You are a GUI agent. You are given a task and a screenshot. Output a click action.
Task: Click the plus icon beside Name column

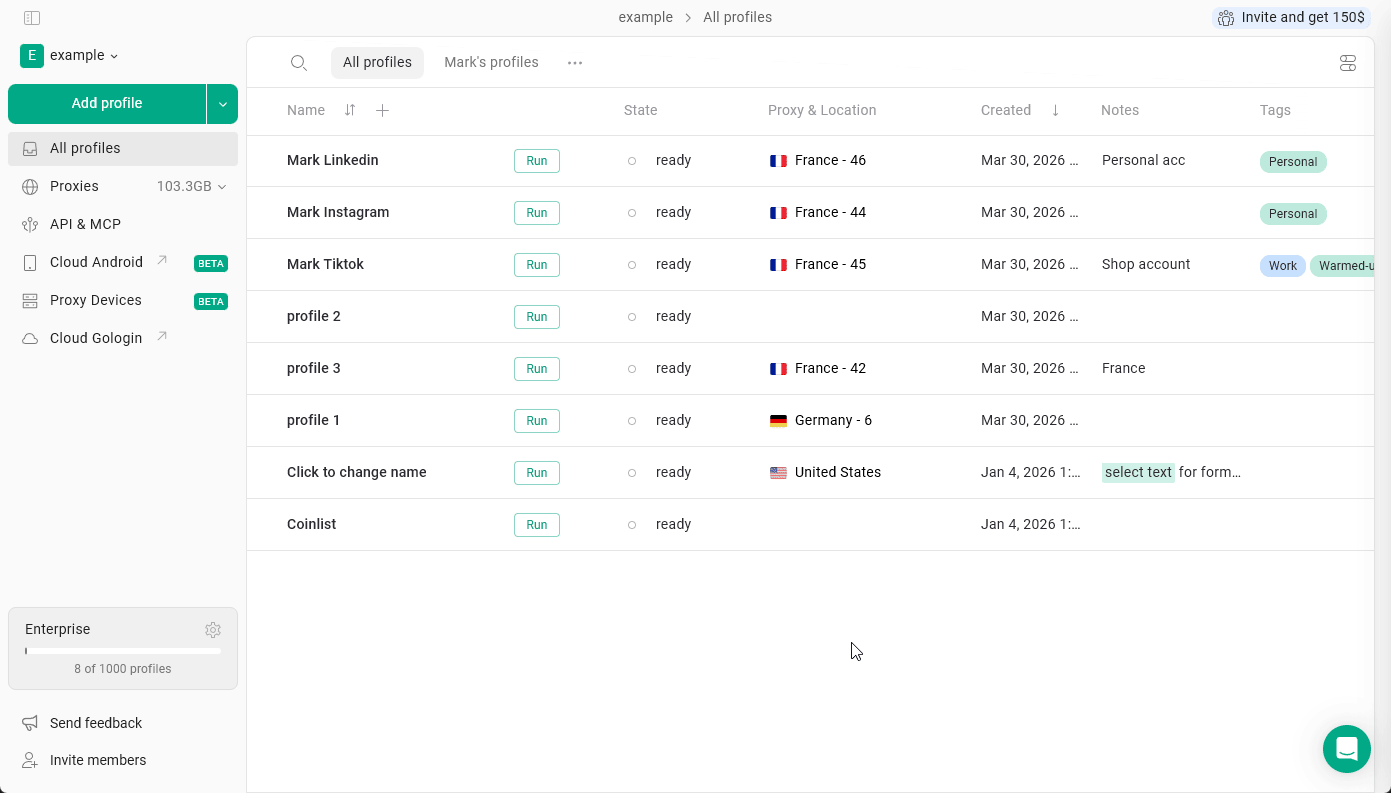(x=382, y=110)
